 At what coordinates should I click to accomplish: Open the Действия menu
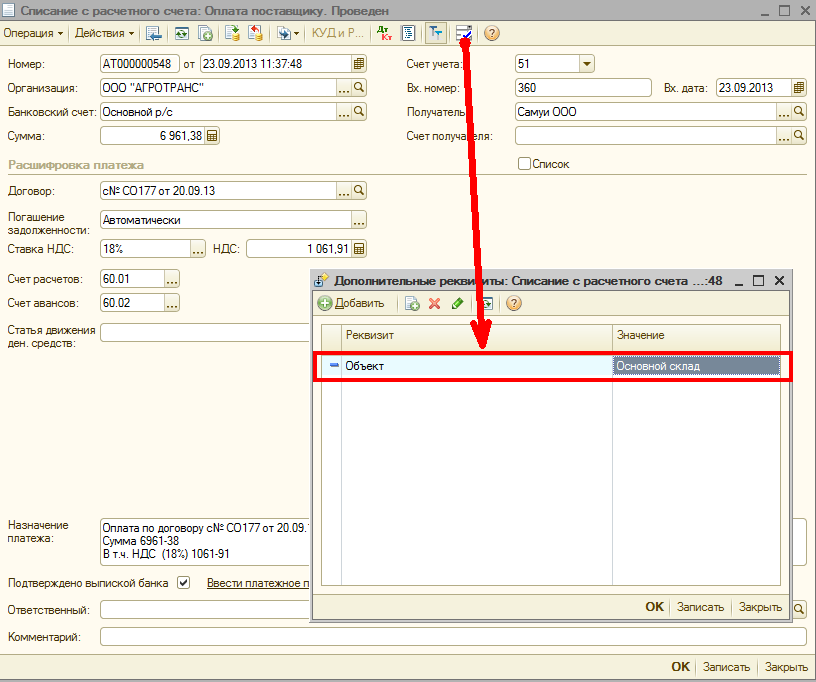point(105,33)
